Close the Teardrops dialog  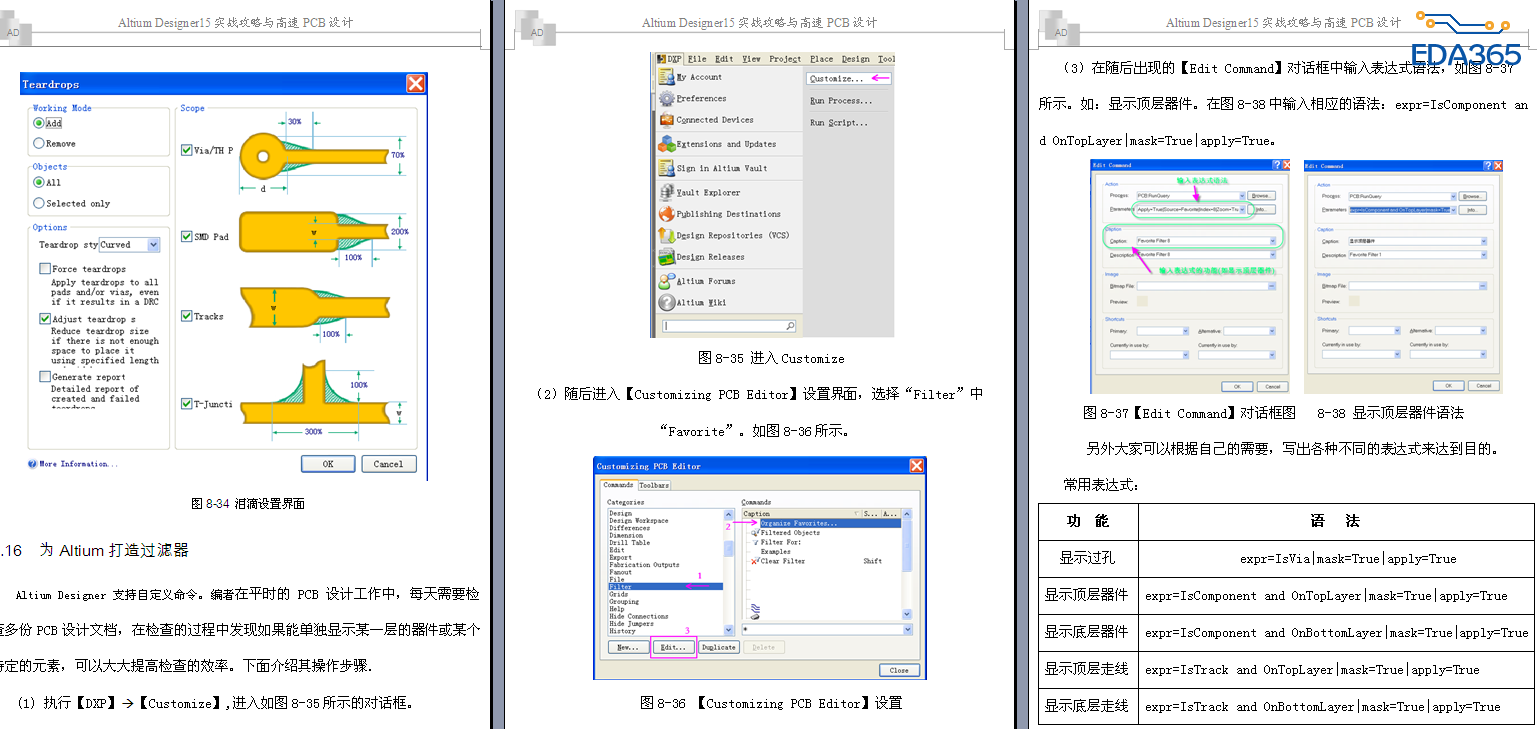[x=415, y=84]
